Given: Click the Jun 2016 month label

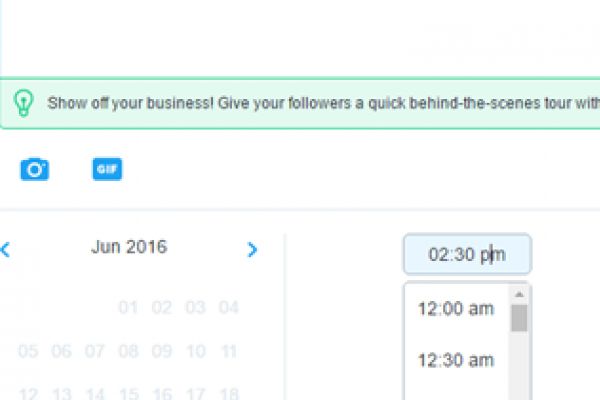Looking at the screenshot, I should [x=129, y=247].
